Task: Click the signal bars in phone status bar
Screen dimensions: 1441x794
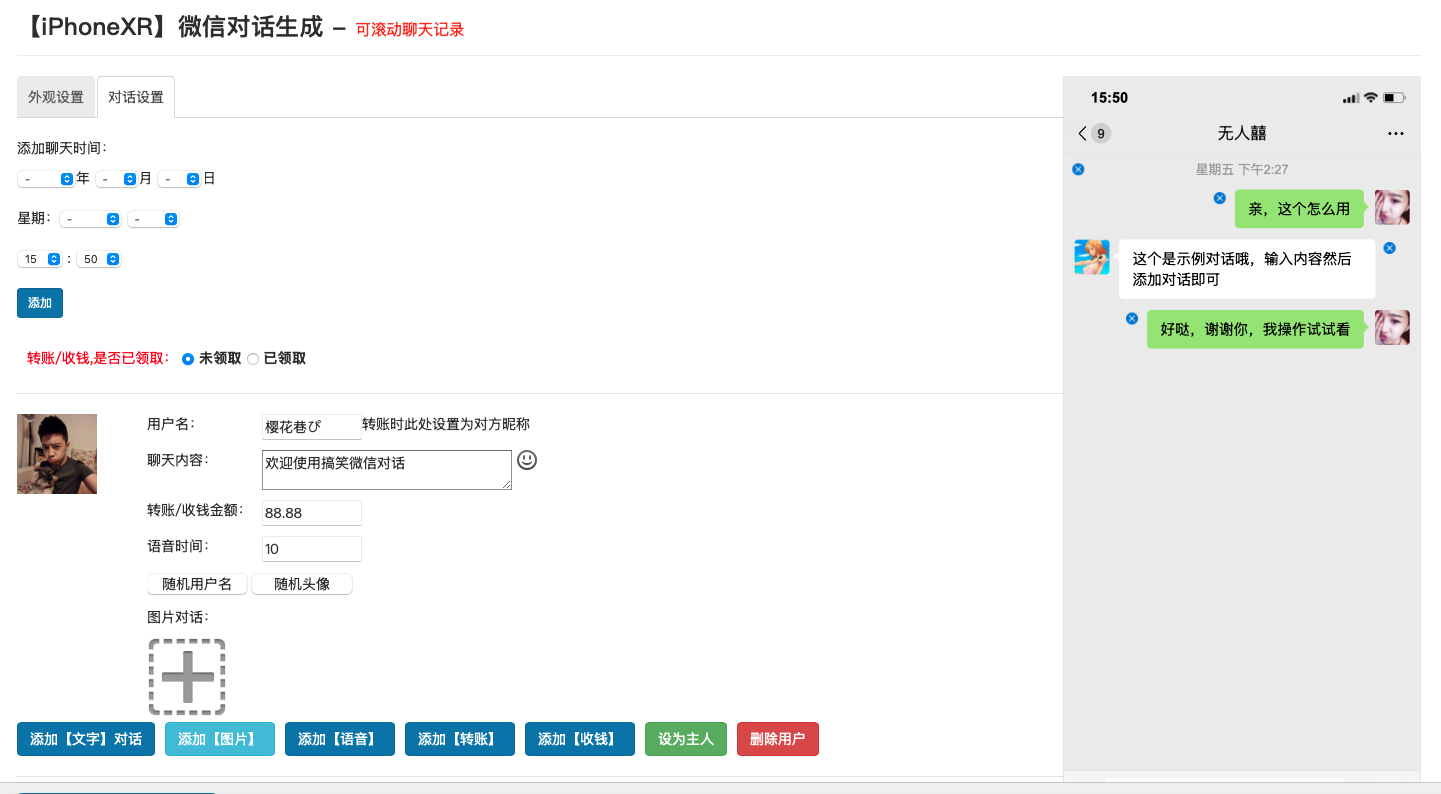Action: 1351,98
